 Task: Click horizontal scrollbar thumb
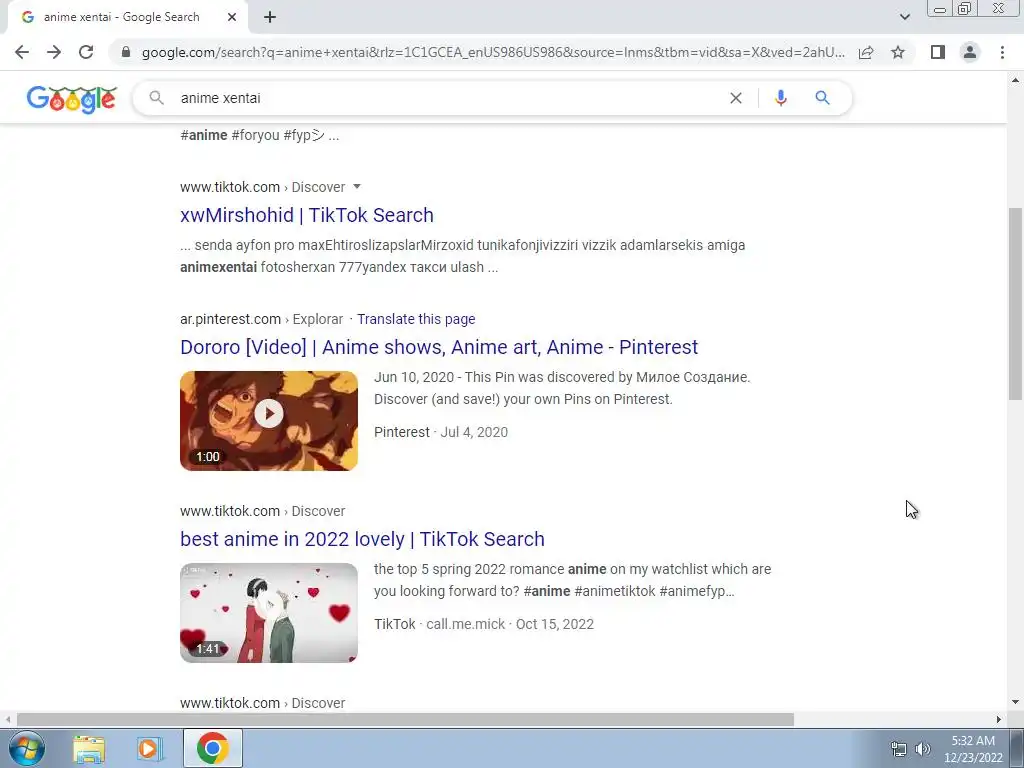(405, 719)
